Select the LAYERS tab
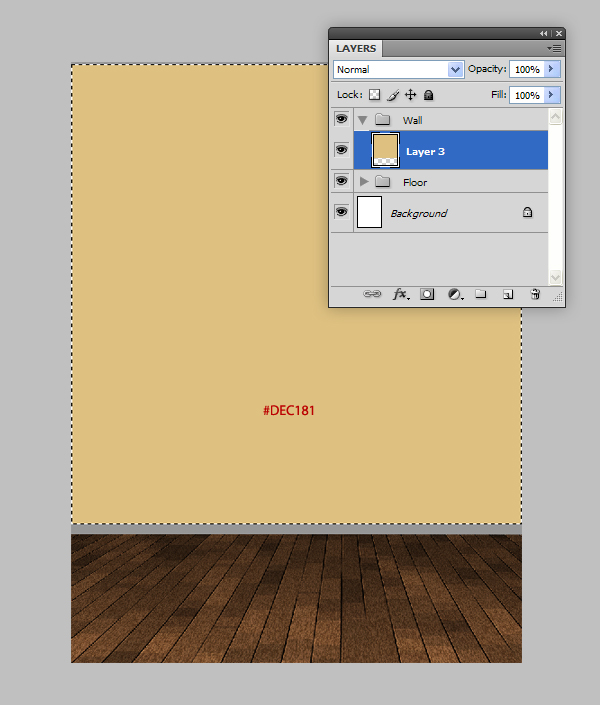The width and height of the screenshot is (600, 705). [x=356, y=48]
